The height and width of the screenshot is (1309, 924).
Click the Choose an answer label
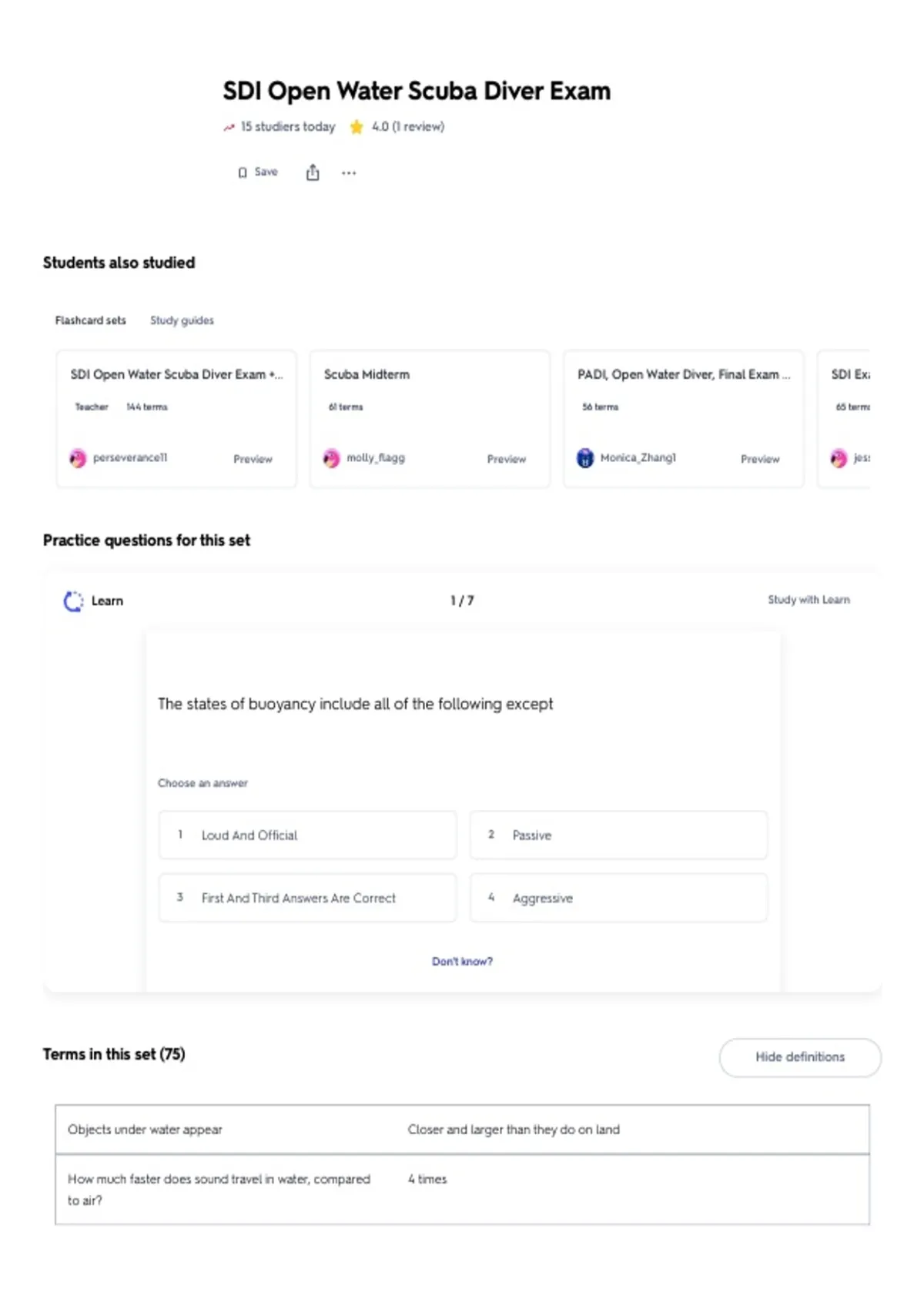click(203, 783)
